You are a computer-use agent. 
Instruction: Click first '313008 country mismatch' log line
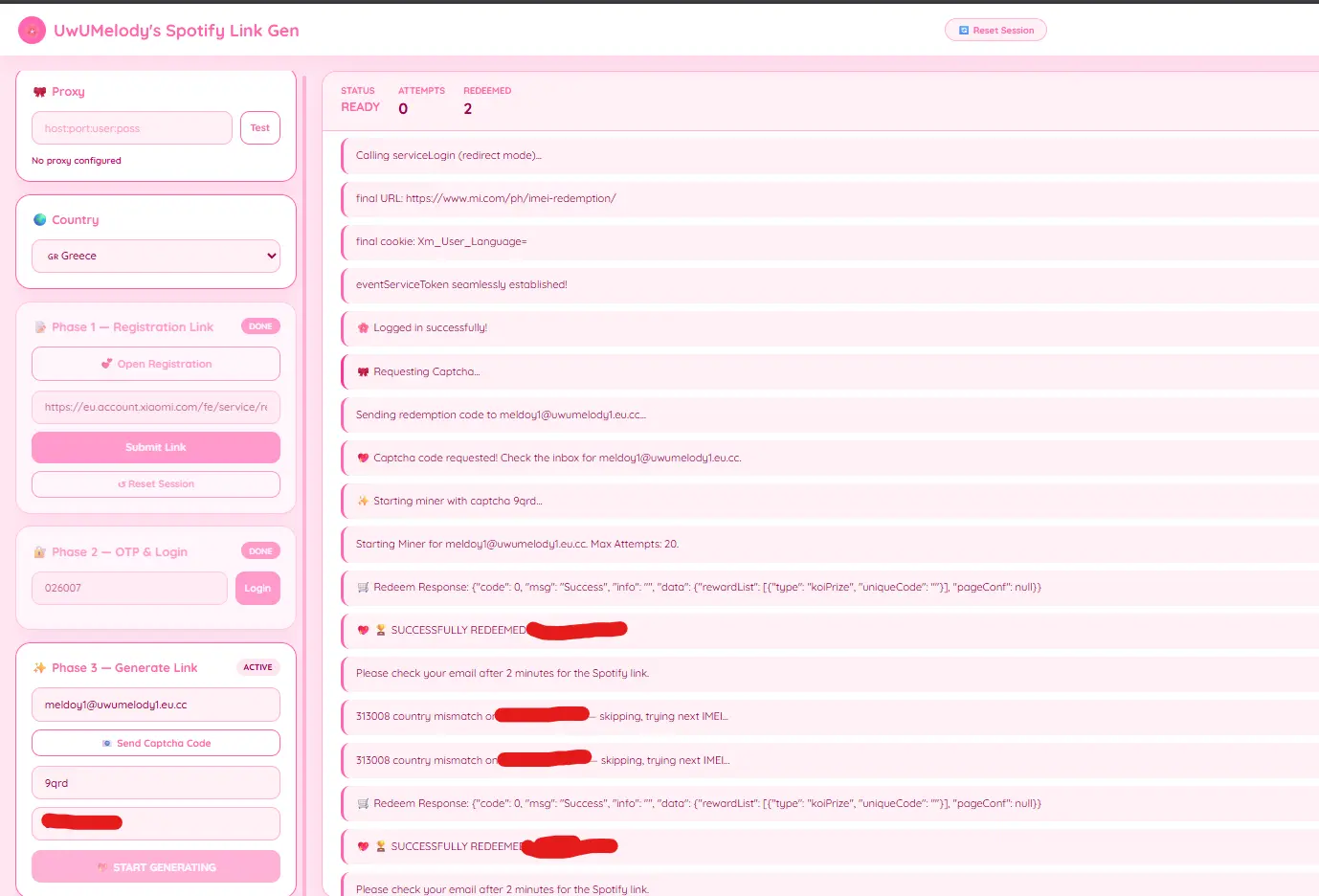[830, 716]
